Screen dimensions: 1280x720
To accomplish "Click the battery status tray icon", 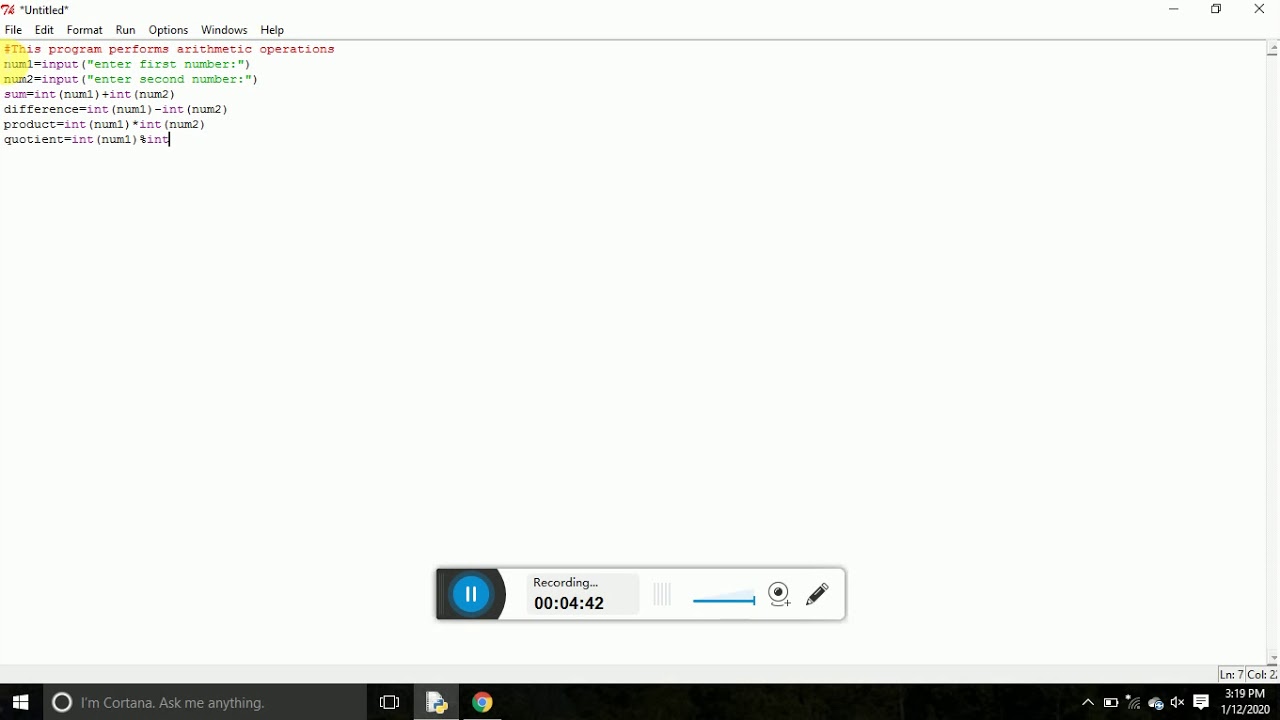I will pos(1111,704).
